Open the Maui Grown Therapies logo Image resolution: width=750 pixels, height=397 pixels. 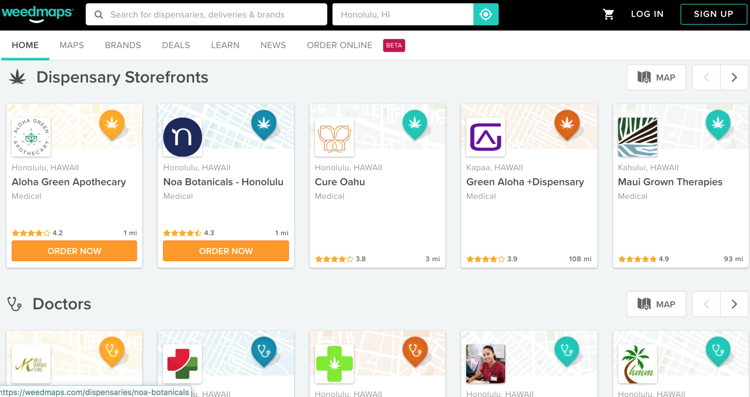pyautogui.click(x=637, y=137)
